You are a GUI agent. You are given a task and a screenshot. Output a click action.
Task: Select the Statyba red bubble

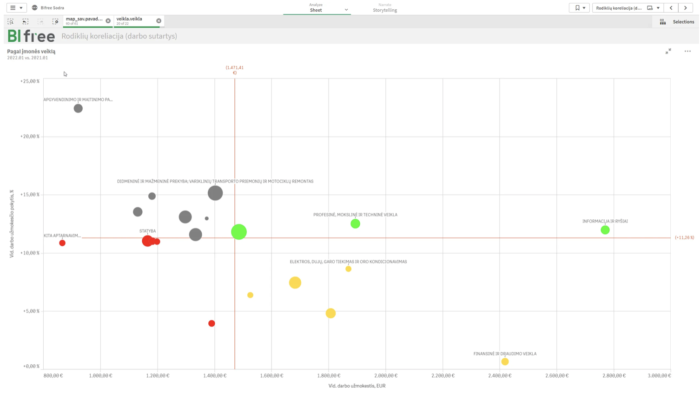point(148,241)
